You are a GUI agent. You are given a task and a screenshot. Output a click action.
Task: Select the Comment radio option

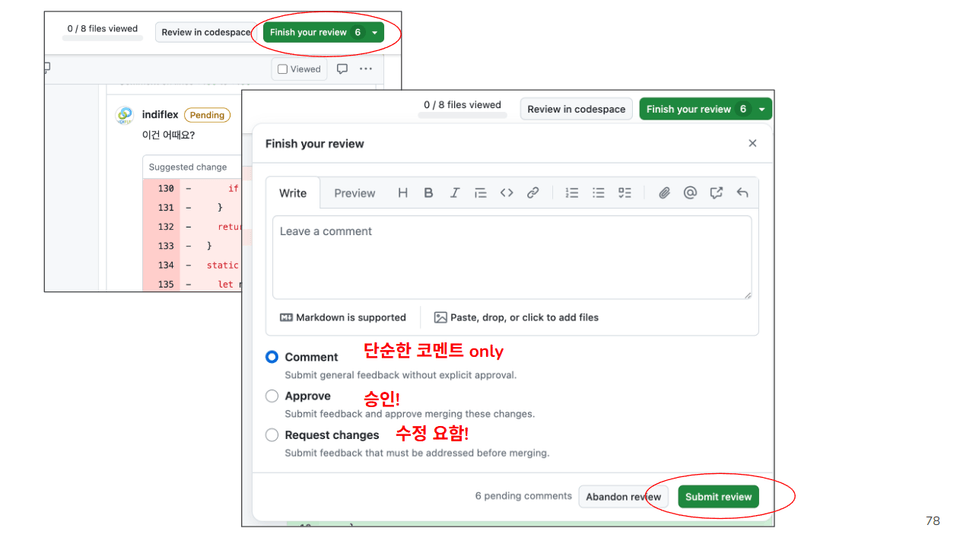pyautogui.click(x=272, y=357)
